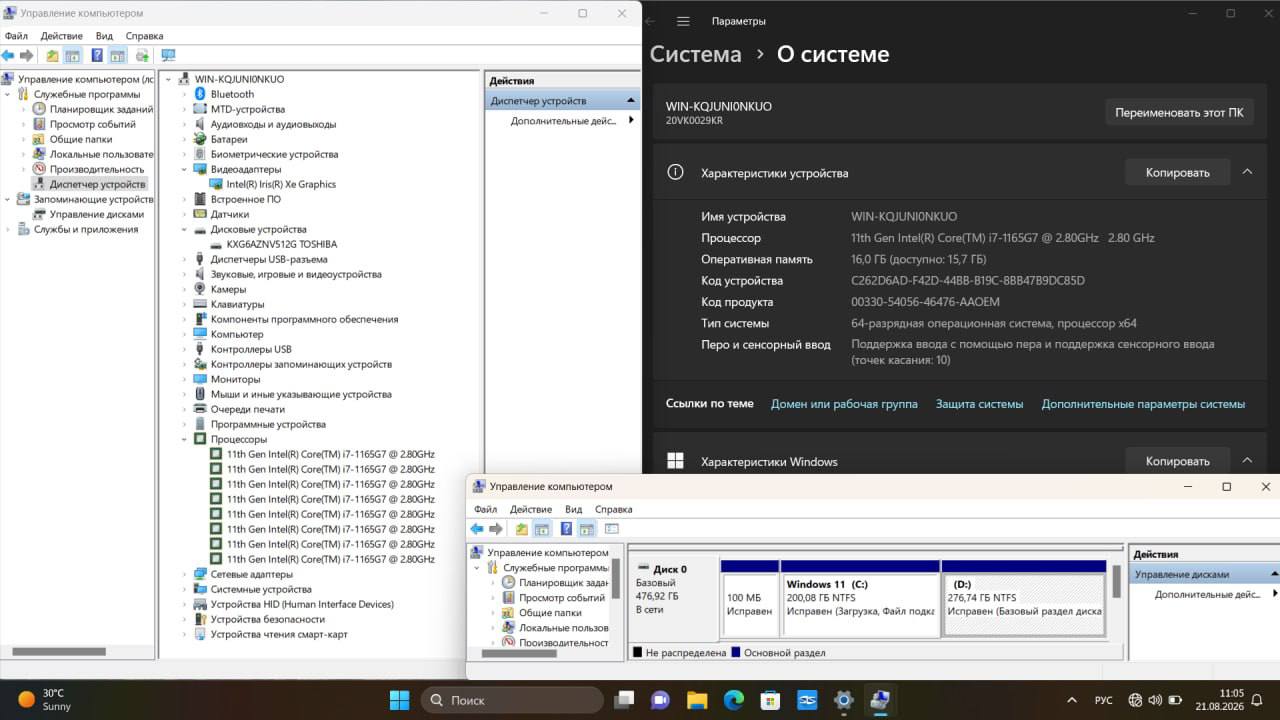This screenshot has height=720, width=1280.
Task: Collapse the Характеристики устройства section chevron
Action: click(x=1247, y=172)
